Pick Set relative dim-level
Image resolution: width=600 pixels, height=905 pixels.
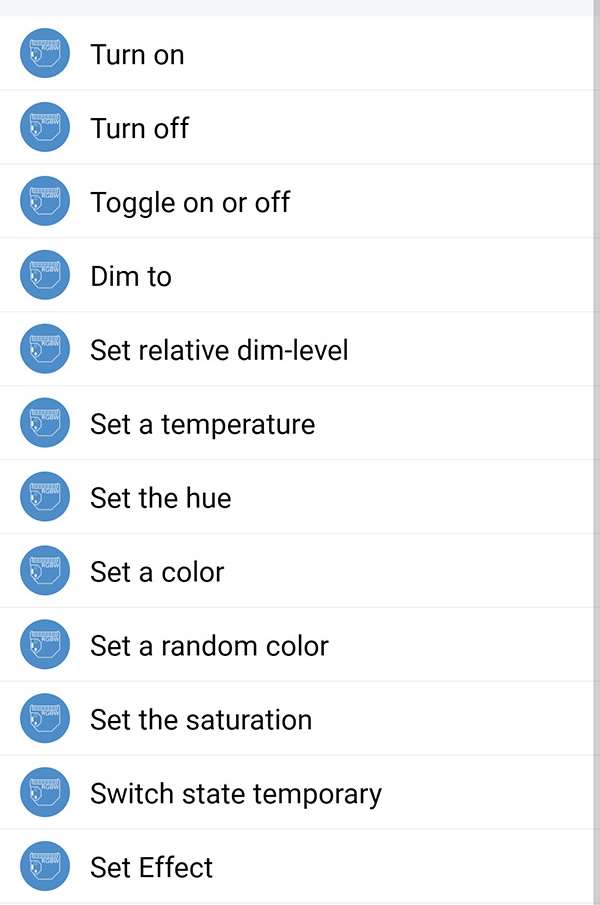coord(219,350)
